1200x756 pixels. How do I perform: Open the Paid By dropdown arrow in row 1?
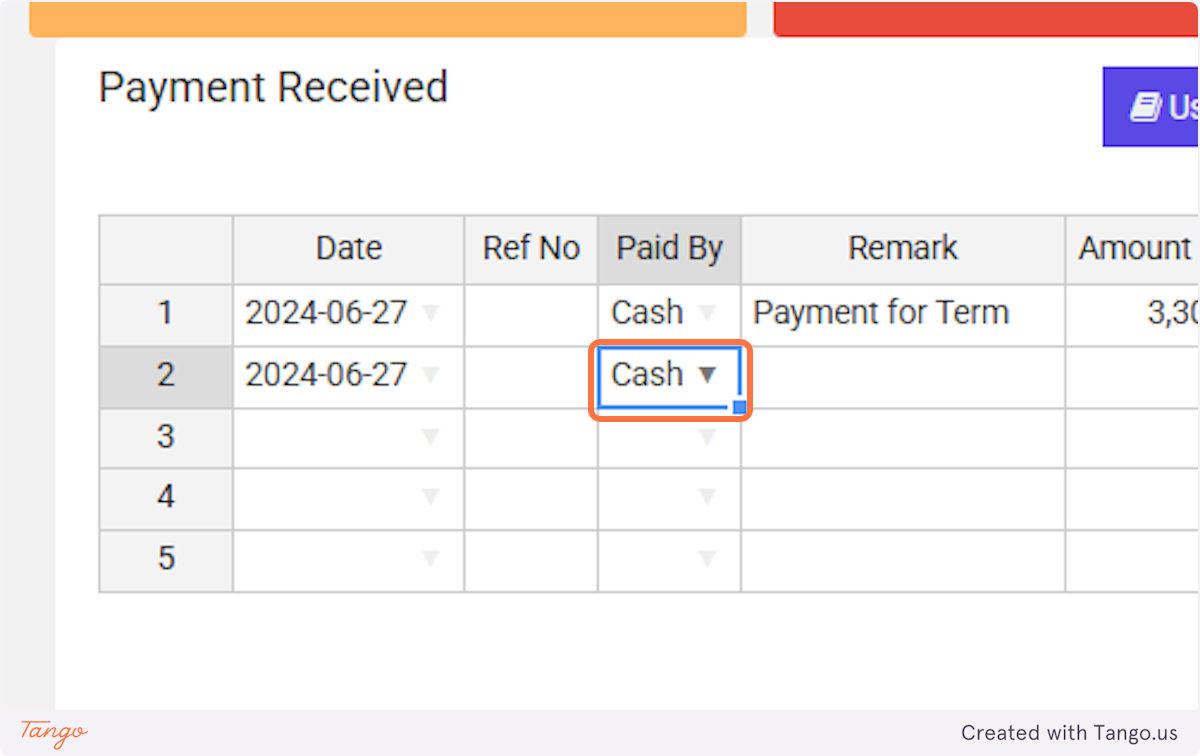(708, 313)
